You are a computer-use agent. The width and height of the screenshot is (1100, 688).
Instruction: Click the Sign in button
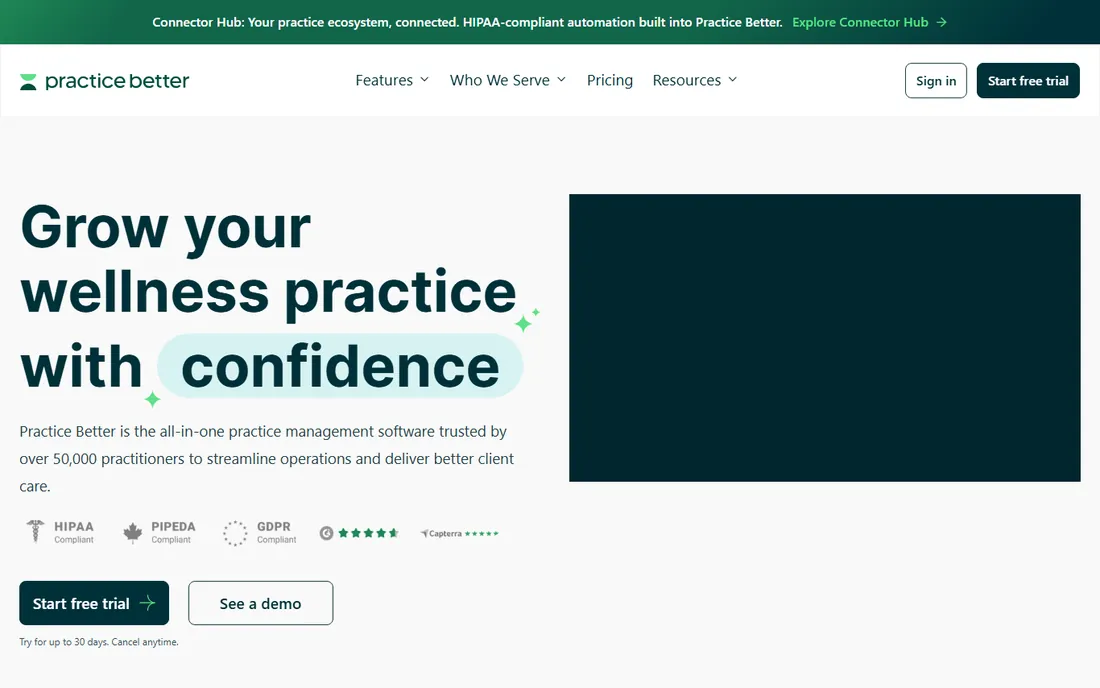tap(936, 81)
